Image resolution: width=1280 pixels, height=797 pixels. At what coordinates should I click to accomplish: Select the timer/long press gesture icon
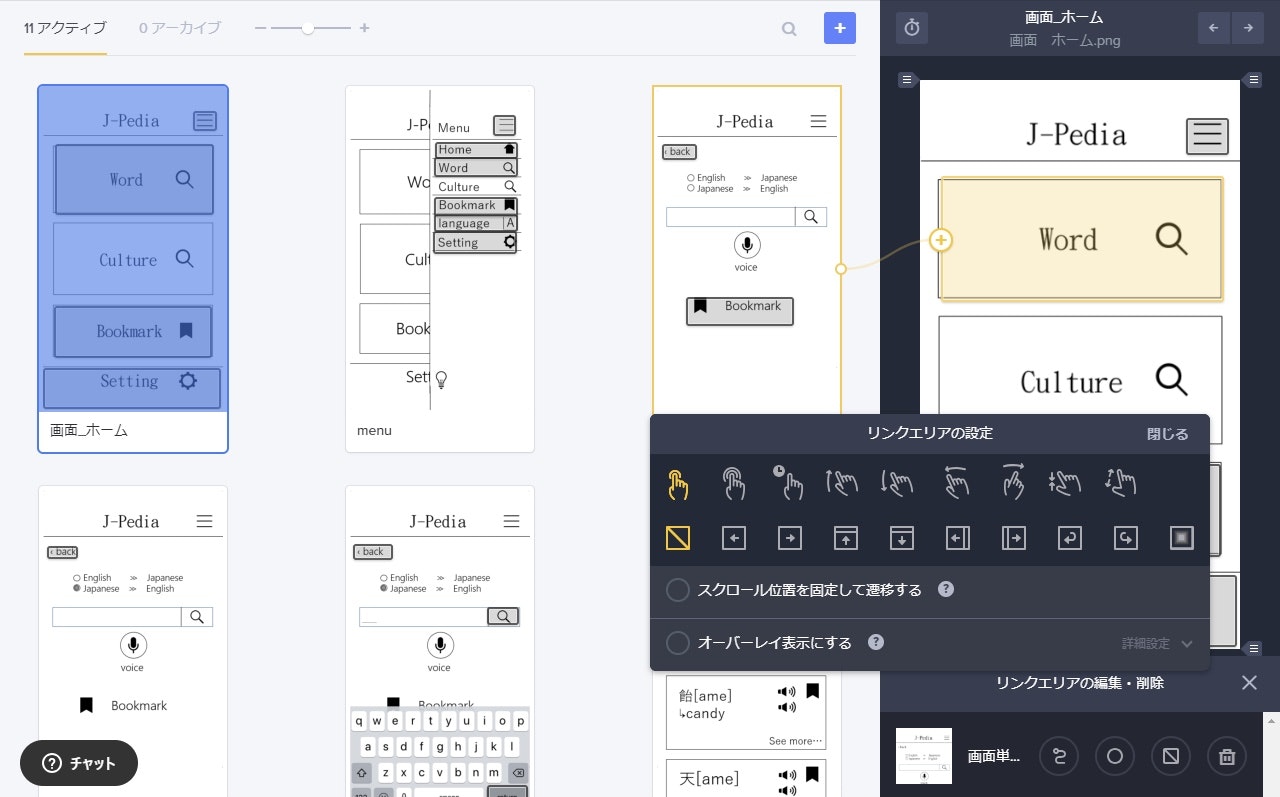pyautogui.click(x=789, y=483)
